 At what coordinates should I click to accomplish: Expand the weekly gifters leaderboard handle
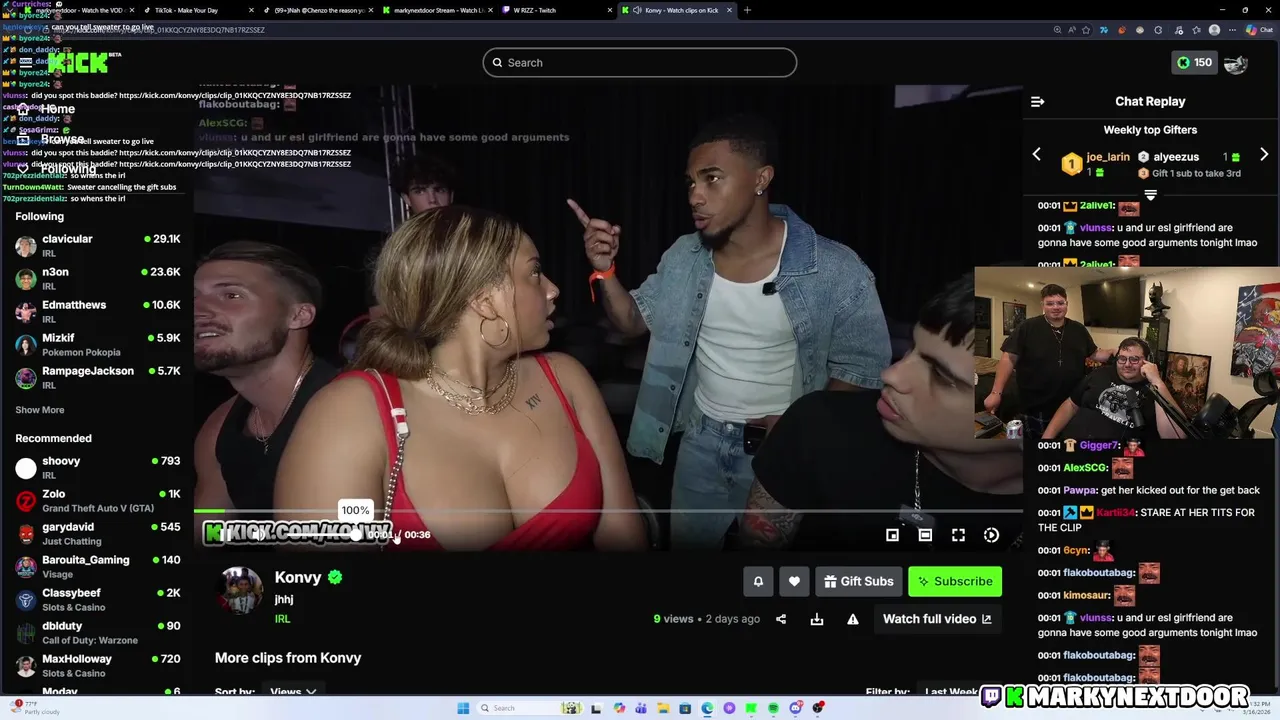tap(1150, 195)
